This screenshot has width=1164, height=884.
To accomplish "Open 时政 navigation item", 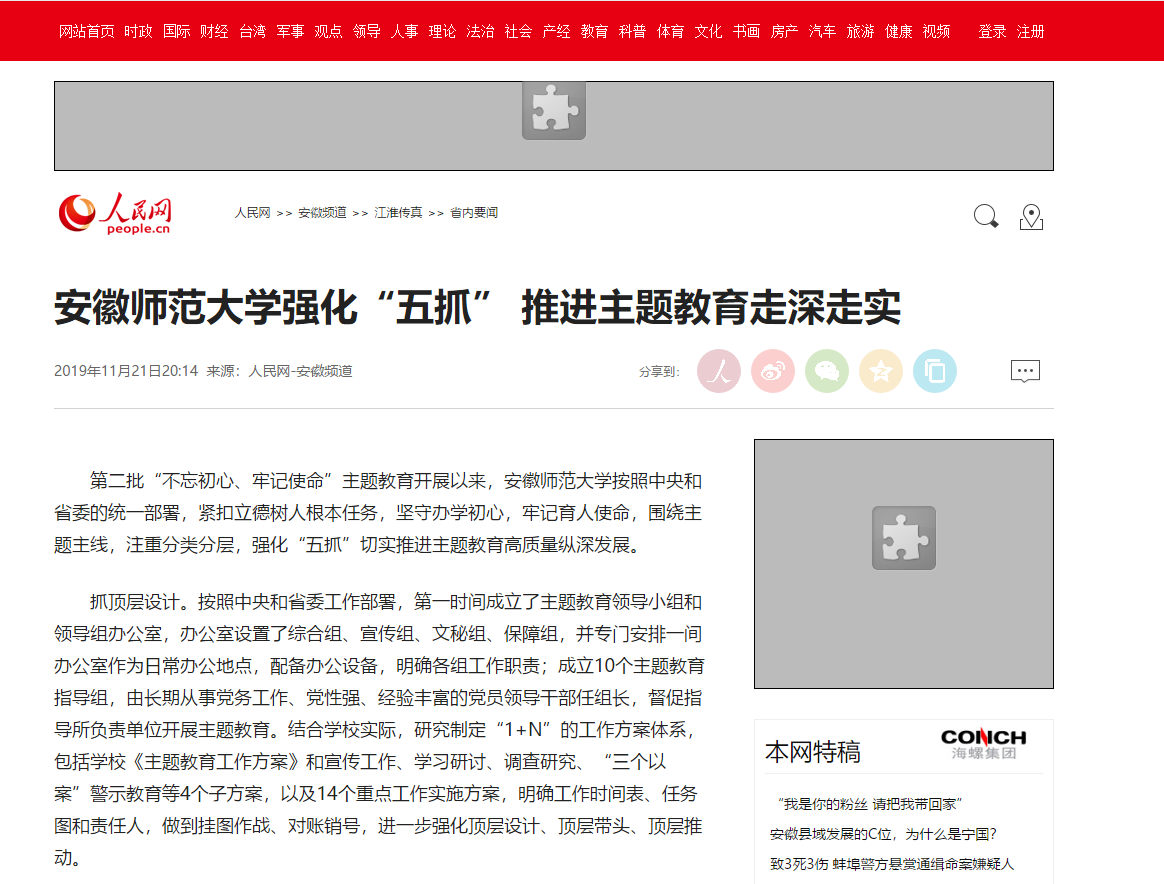I will coord(138,31).
